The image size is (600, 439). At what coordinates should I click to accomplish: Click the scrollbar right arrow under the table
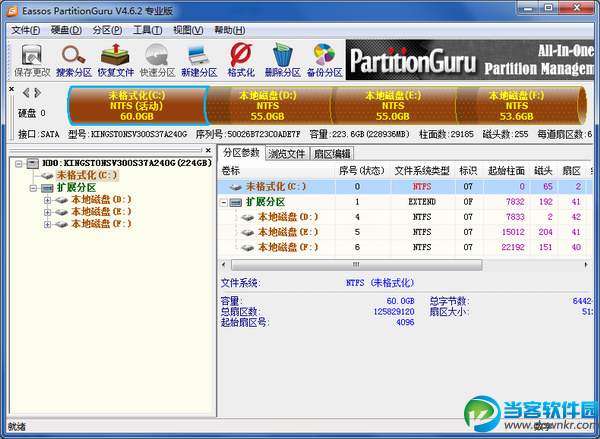click(586, 265)
